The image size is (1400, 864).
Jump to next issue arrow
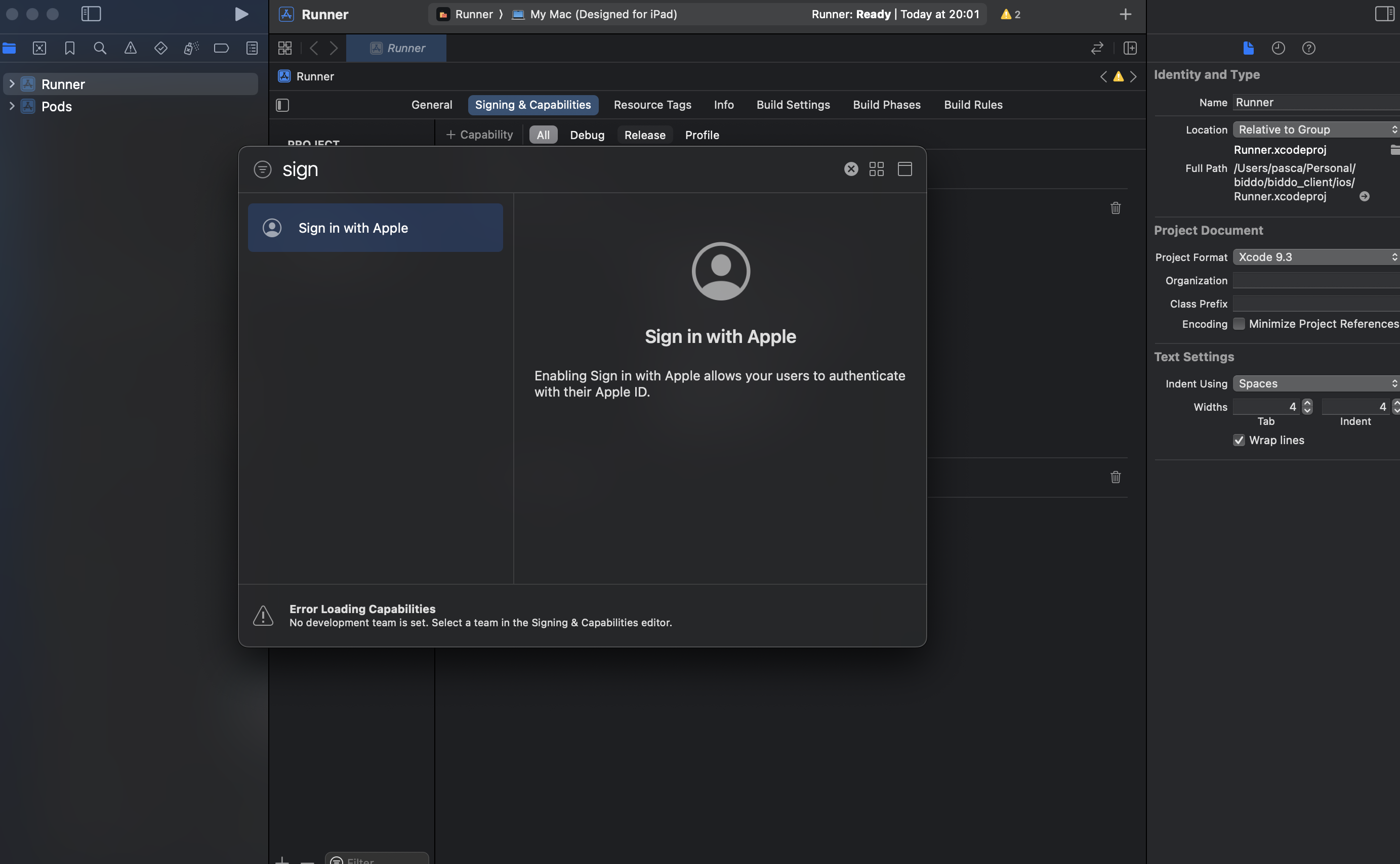1133,76
